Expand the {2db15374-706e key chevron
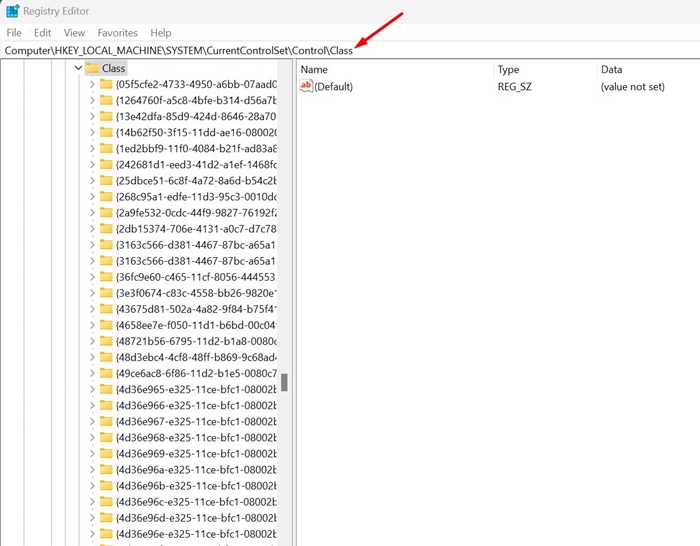Image resolution: width=700 pixels, height=546 pixels. [x=92, y=229]
